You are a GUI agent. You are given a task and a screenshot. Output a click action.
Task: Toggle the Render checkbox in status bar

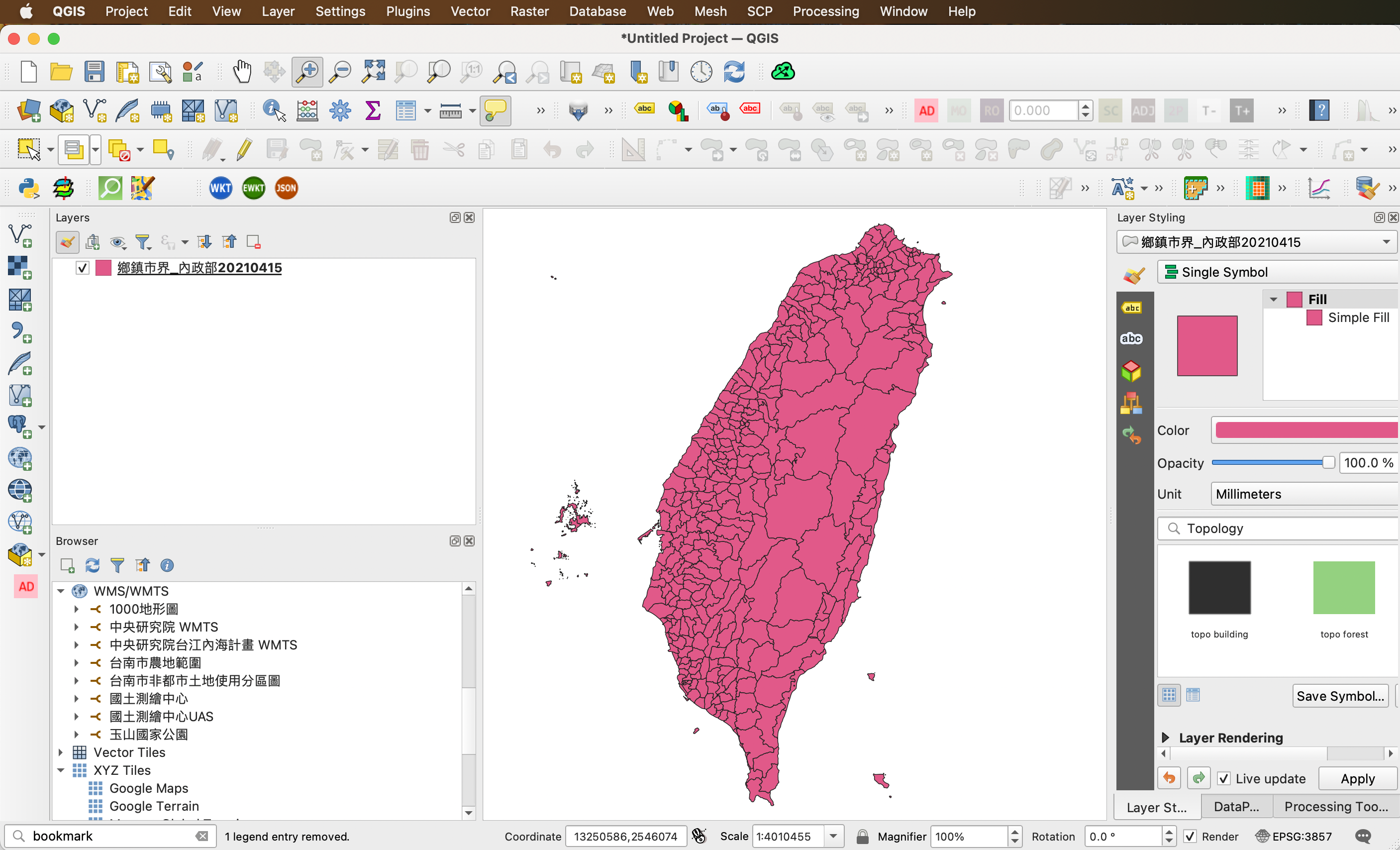(1190, 837)
